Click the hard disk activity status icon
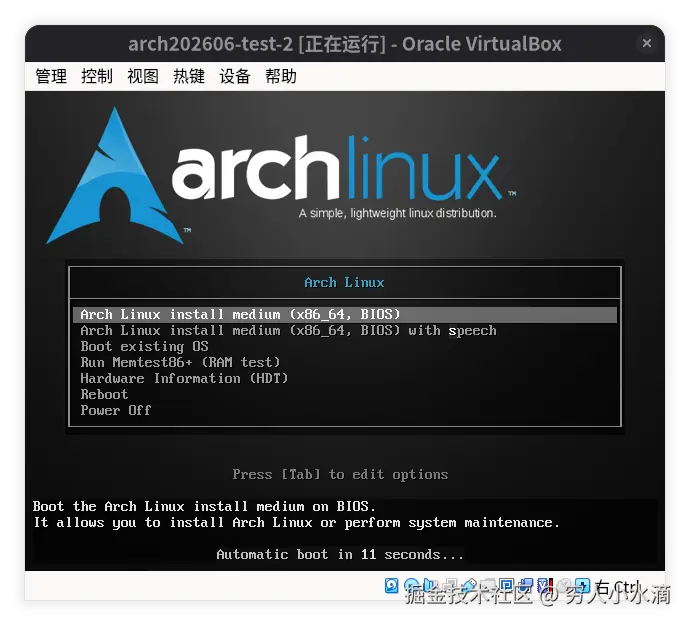690x625 pixels. (391, 585)
